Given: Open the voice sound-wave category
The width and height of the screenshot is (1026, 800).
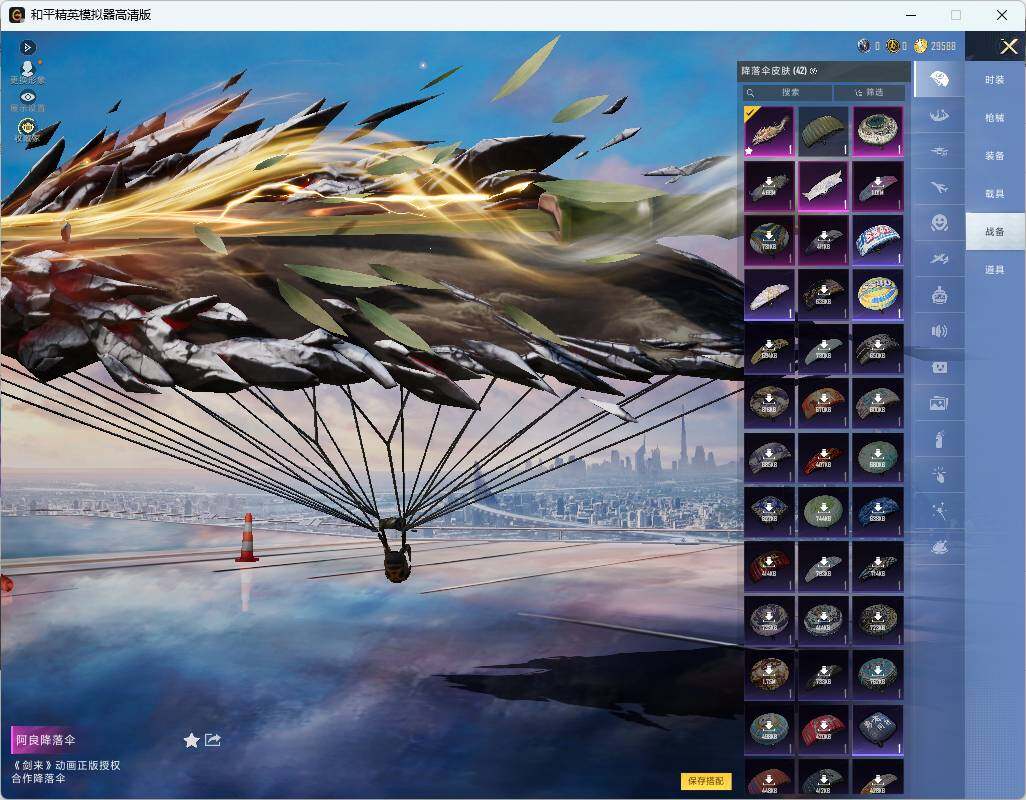Looking at the screenshot, I should point(939,331).
